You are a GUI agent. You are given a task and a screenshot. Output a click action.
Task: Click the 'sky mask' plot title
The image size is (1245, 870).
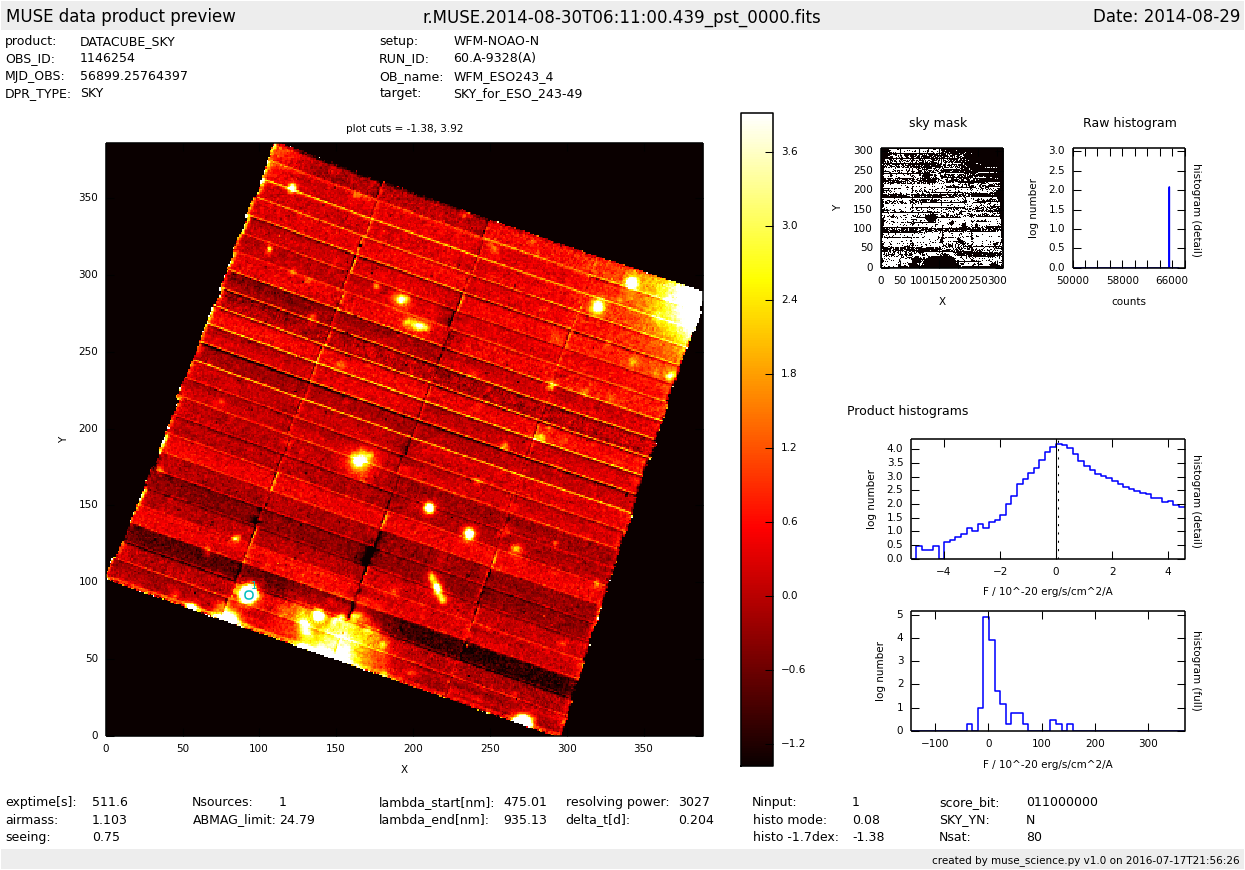coord(938,123)
